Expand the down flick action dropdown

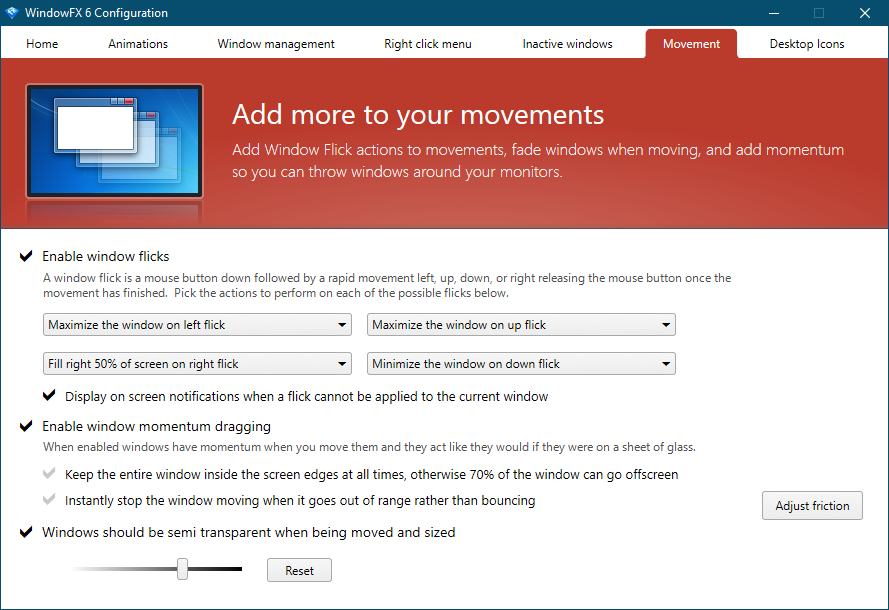[521, 364]
